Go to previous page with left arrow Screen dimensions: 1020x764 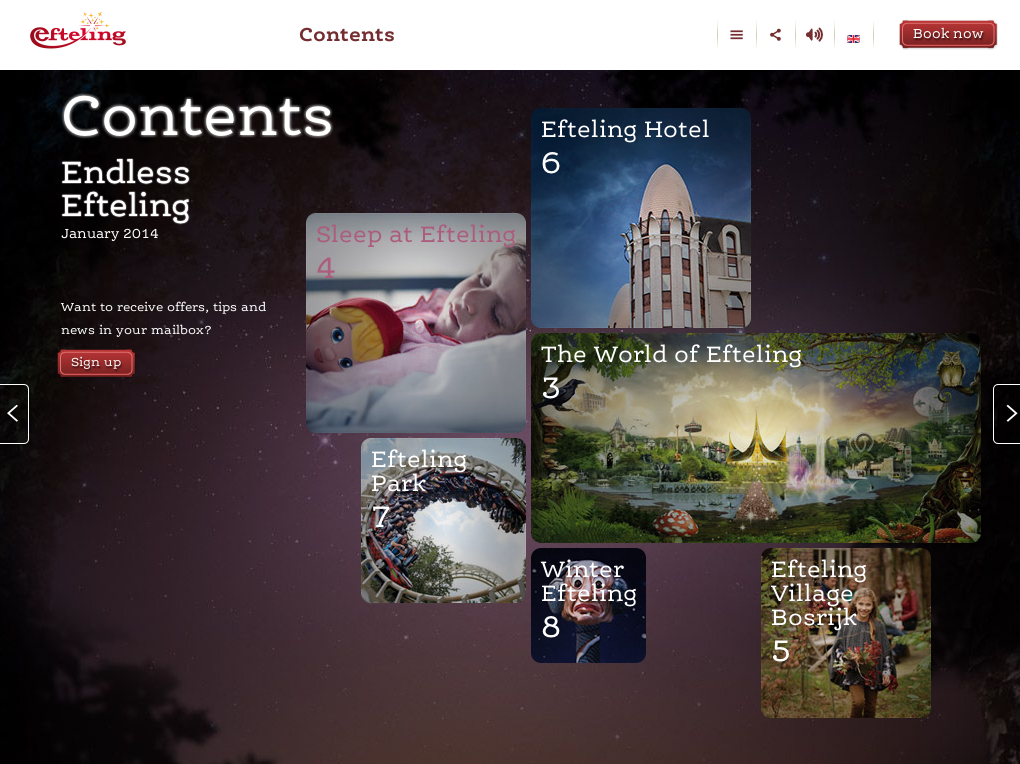13,413
